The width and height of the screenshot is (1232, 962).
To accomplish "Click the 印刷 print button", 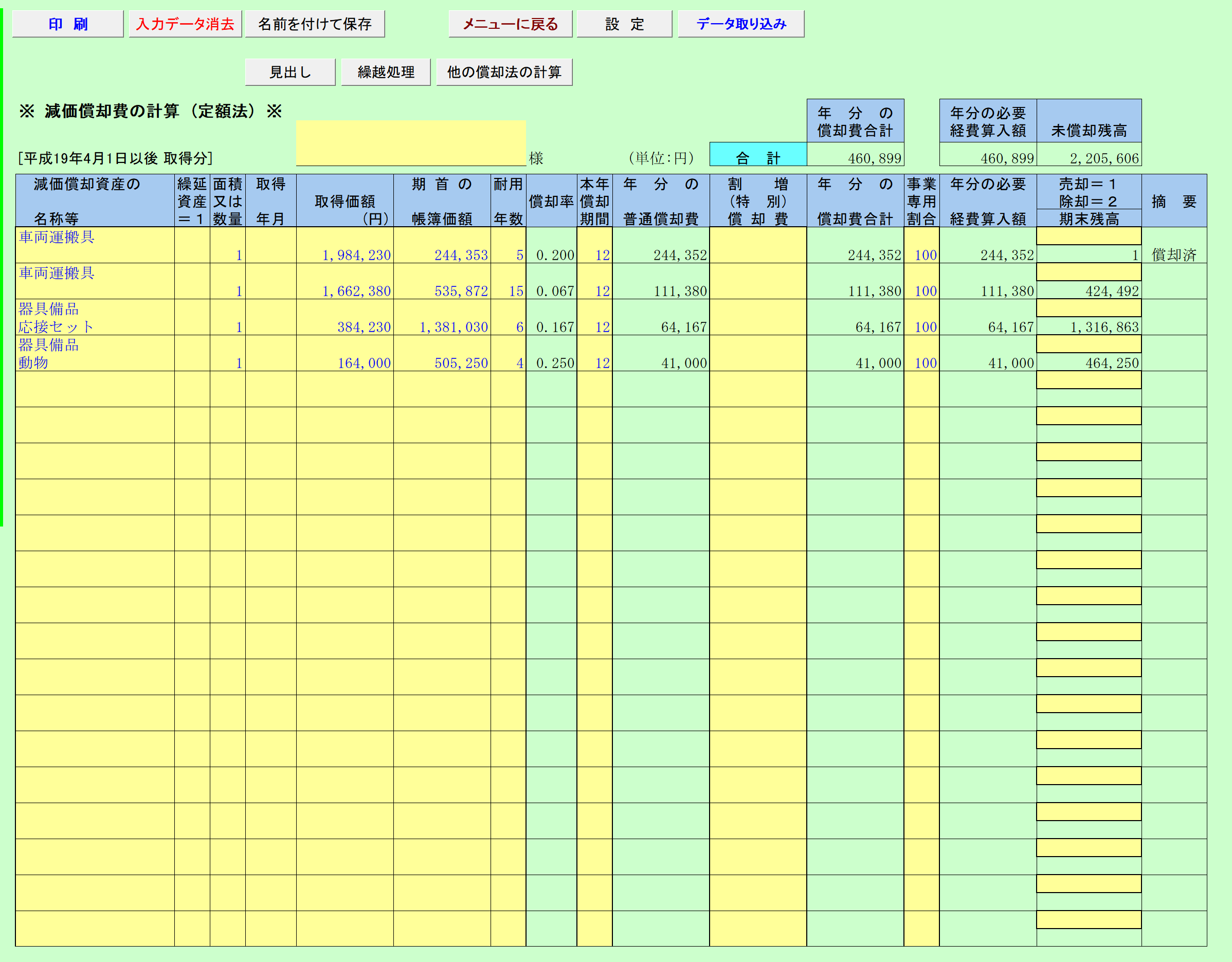I will (68, 24).
